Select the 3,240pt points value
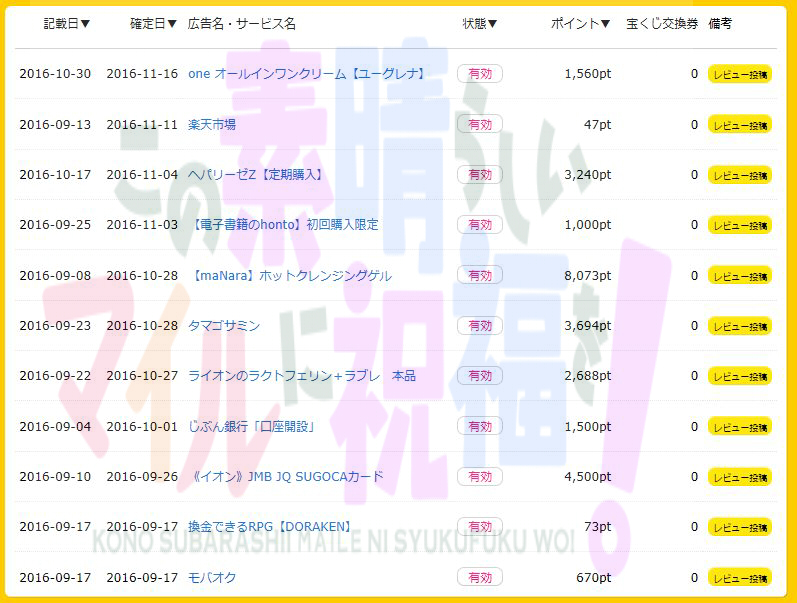This screenshot has height=603, width=797. (x=588, y=175)
